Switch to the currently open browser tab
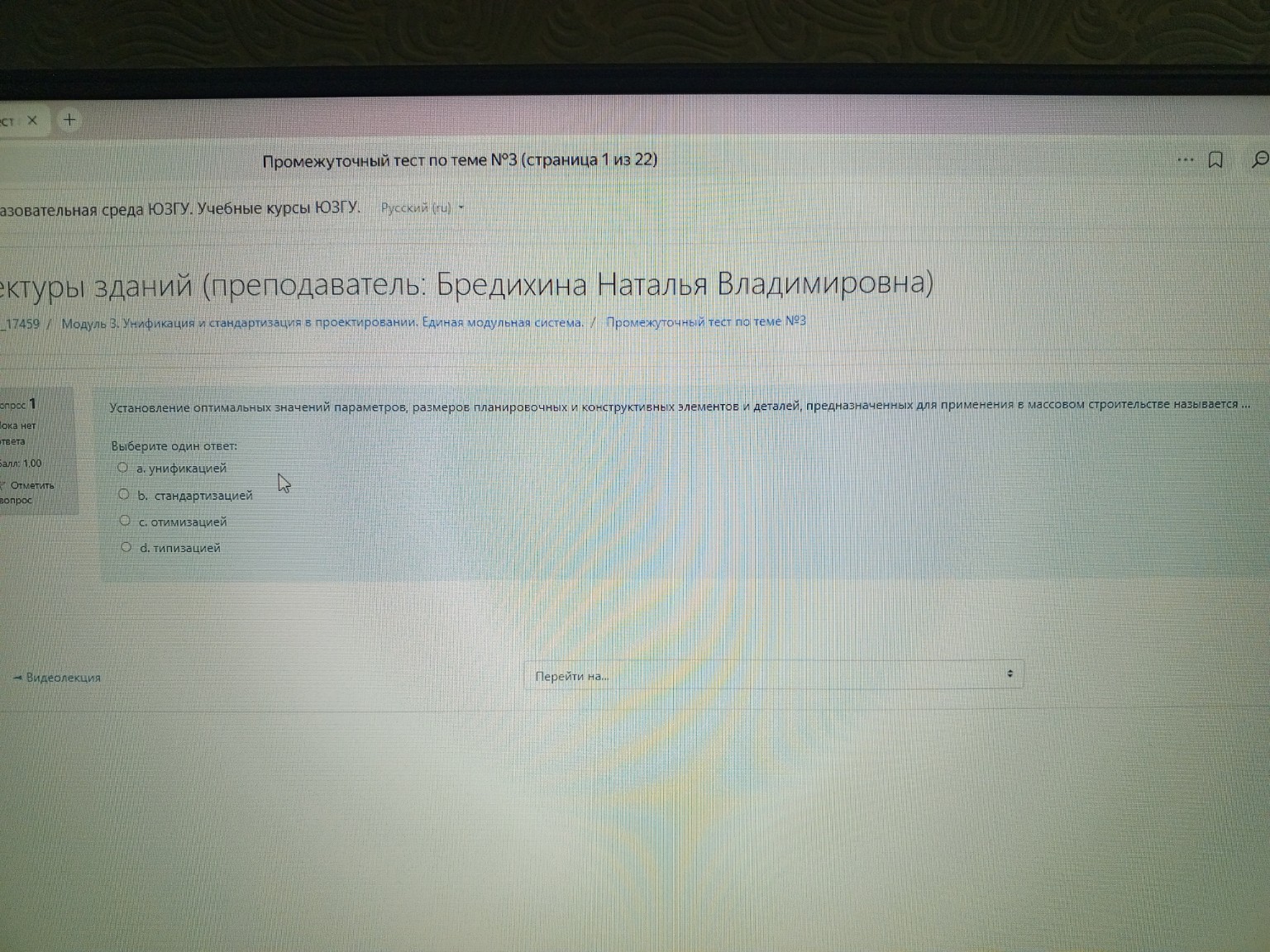The height and width of the screenshot is (952, 1270). click(8, 120)
